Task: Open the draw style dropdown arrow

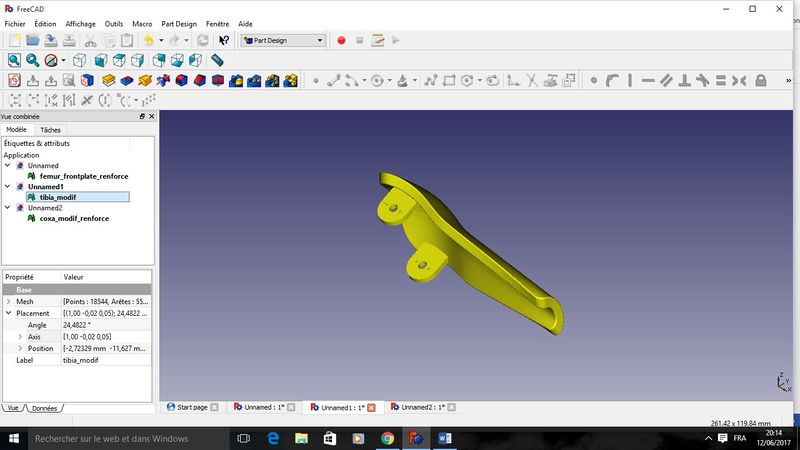Action: 63,60
